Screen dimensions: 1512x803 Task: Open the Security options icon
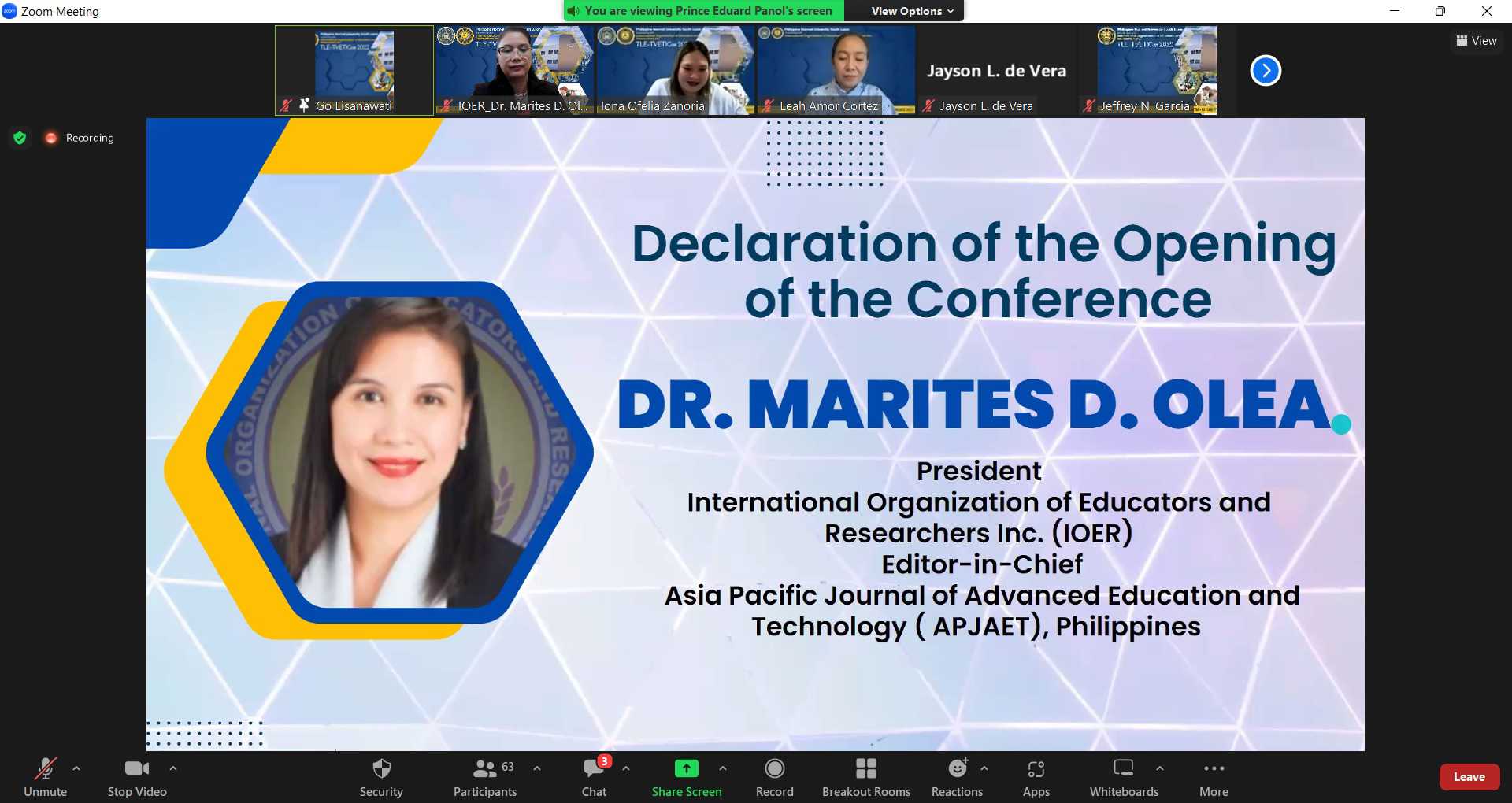coord(381,775)
